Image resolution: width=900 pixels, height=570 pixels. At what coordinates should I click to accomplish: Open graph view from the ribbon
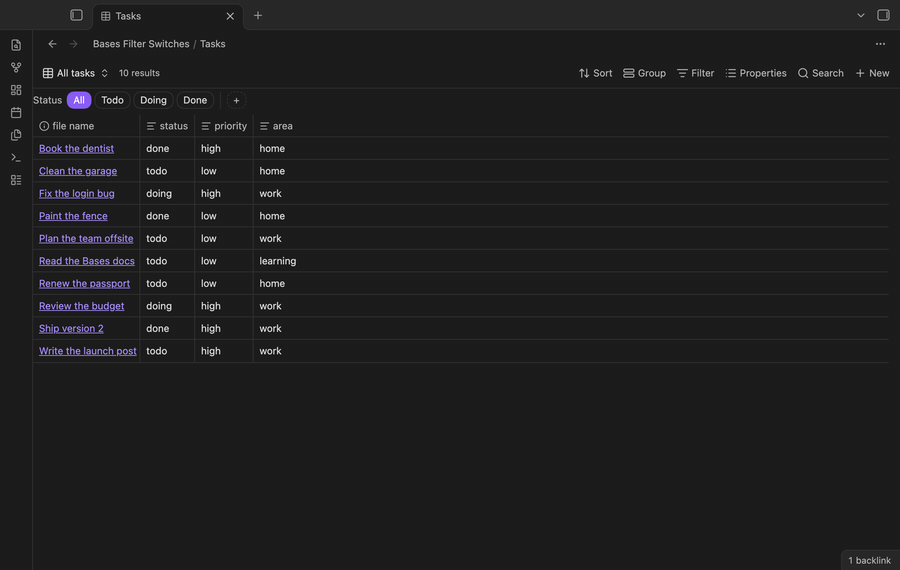[x=16, y=67]
